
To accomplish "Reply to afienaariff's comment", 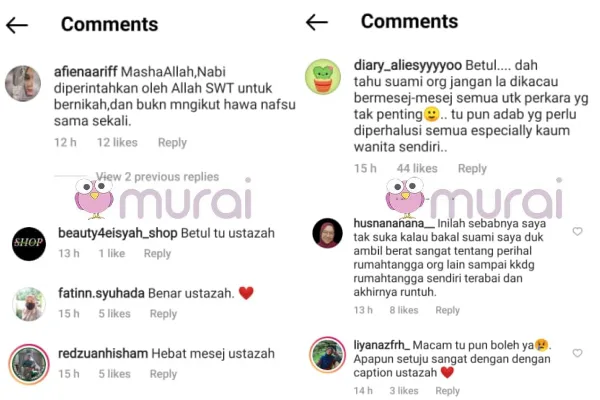I will pyautogui.click(x=172, y=143).
